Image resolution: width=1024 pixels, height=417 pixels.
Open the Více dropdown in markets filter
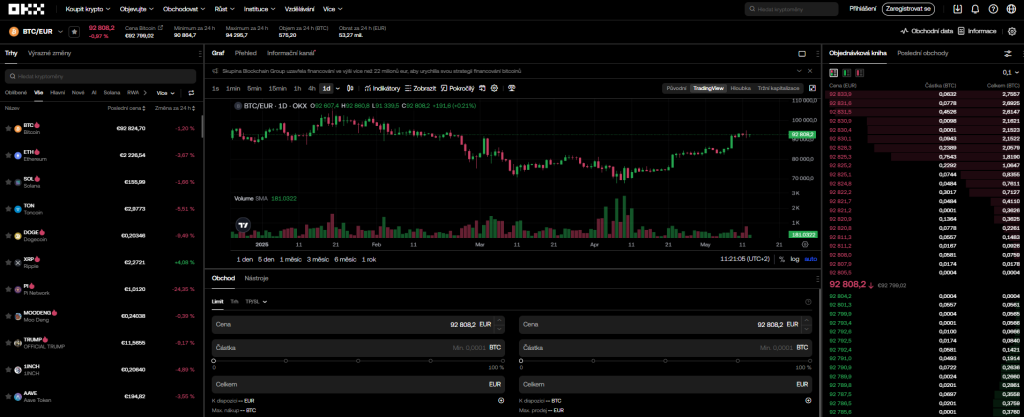click(x=165, y=93)
